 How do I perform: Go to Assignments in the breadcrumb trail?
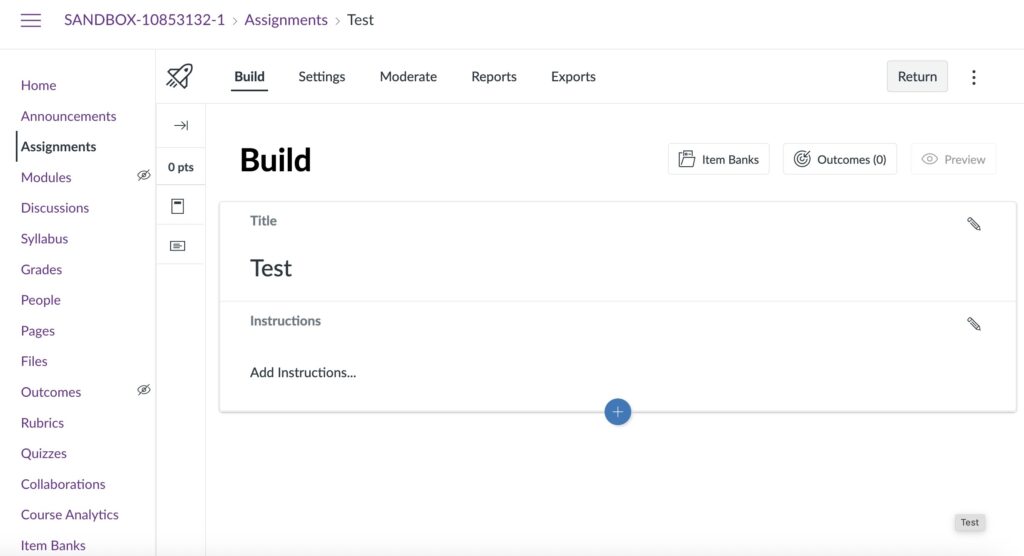pos(286,20)
